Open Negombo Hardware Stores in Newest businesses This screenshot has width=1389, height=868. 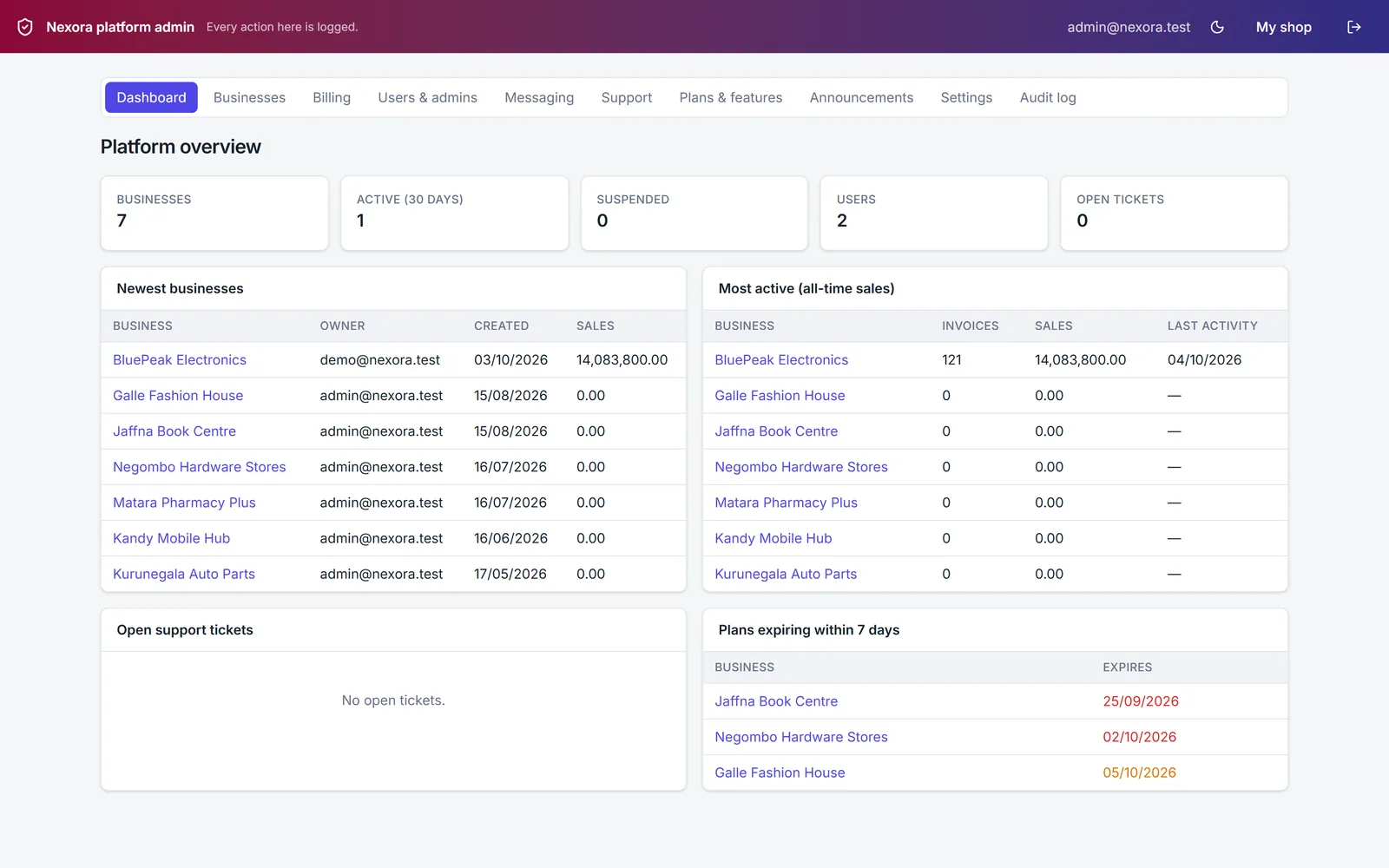pyautogui.click(x=200, y=466)
